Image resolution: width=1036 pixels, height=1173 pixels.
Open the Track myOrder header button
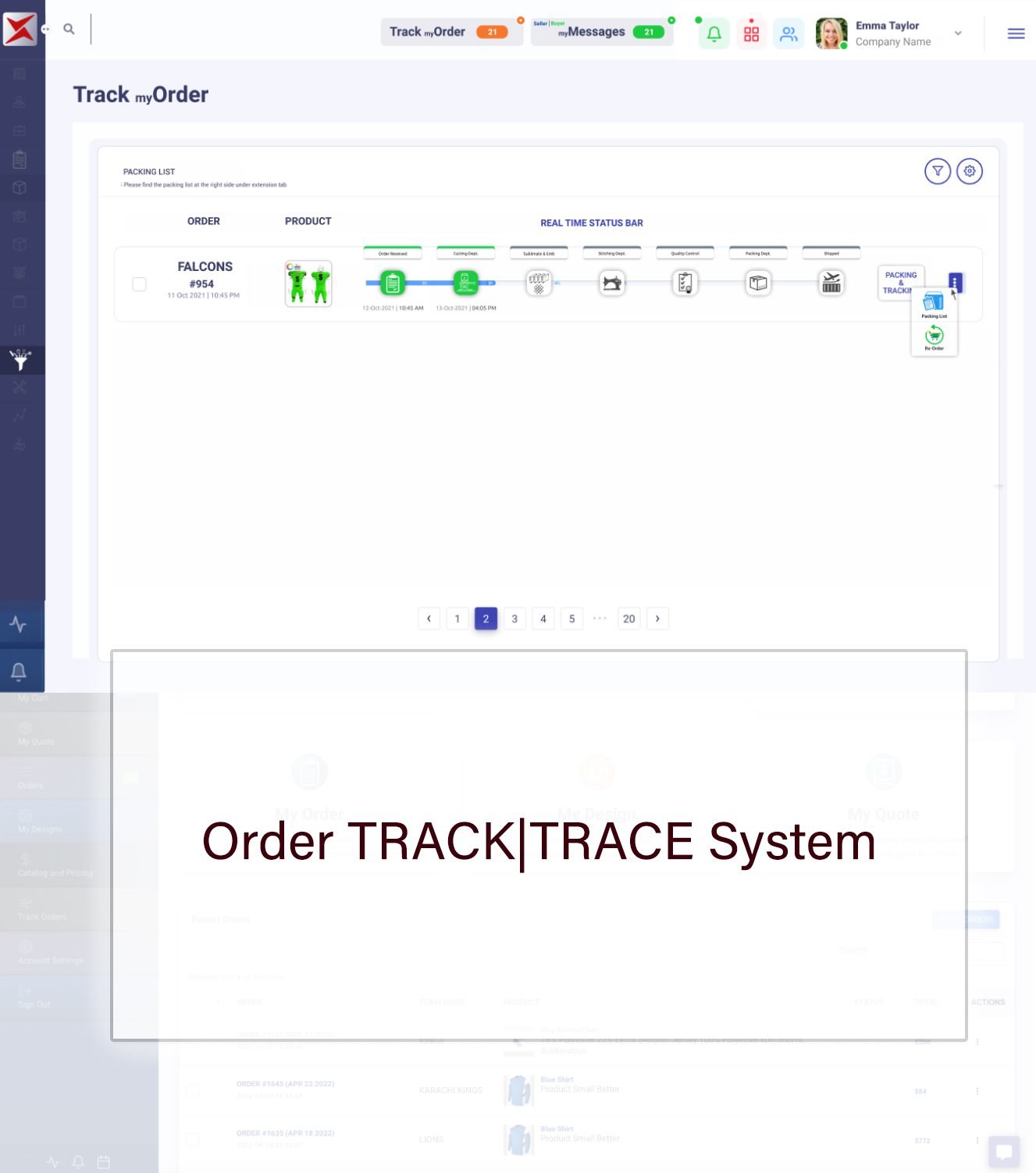[451, 32]
